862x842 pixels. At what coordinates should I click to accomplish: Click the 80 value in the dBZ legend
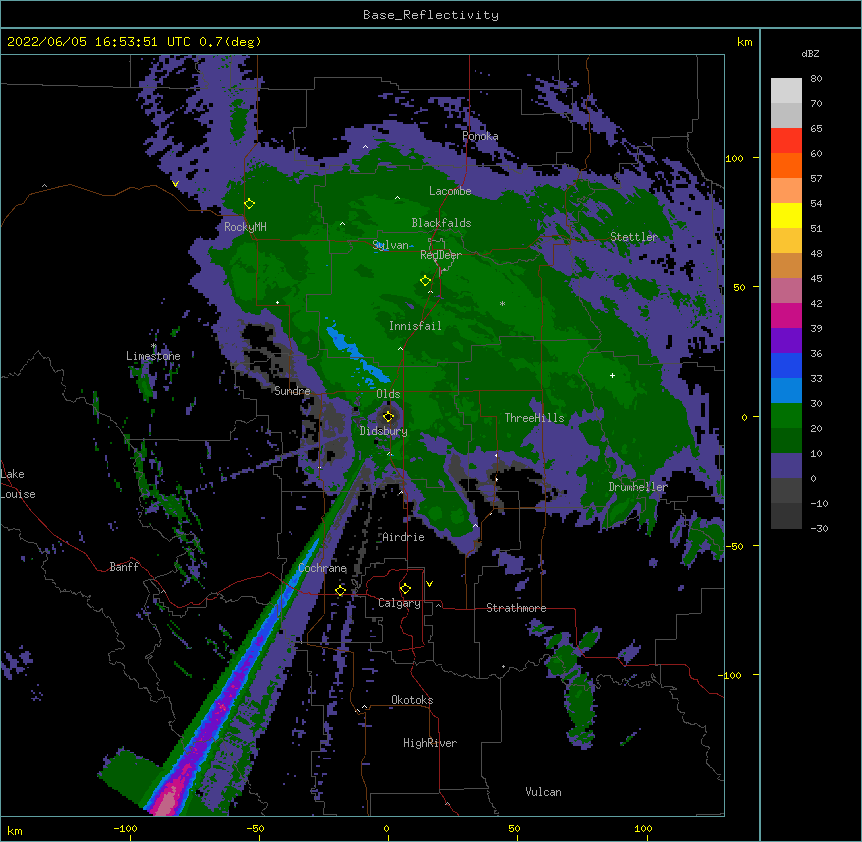816,79
